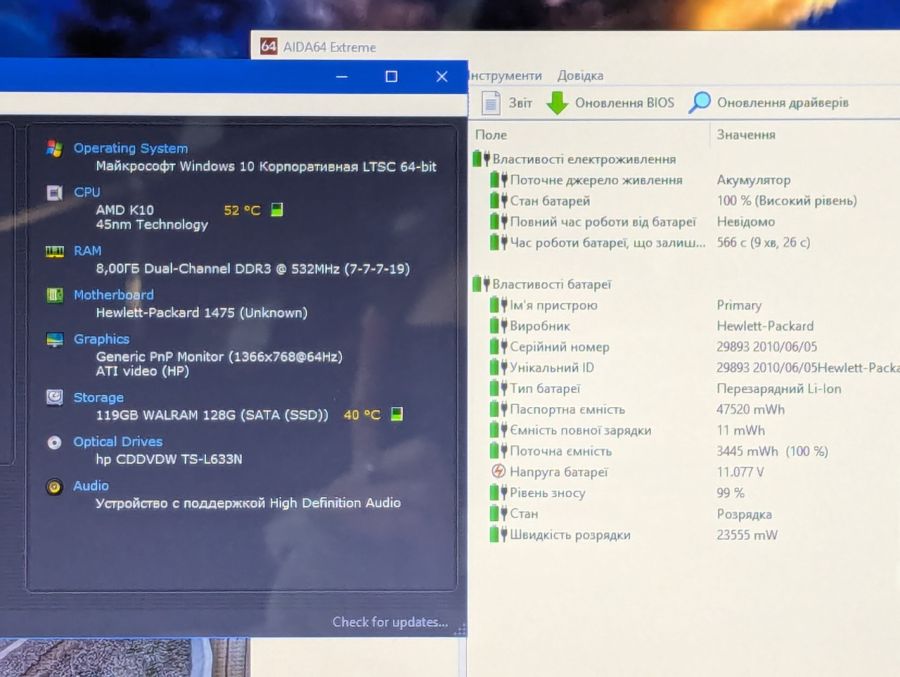Click the Значення column header
This screenshot has width=900, height=677.
746,135
